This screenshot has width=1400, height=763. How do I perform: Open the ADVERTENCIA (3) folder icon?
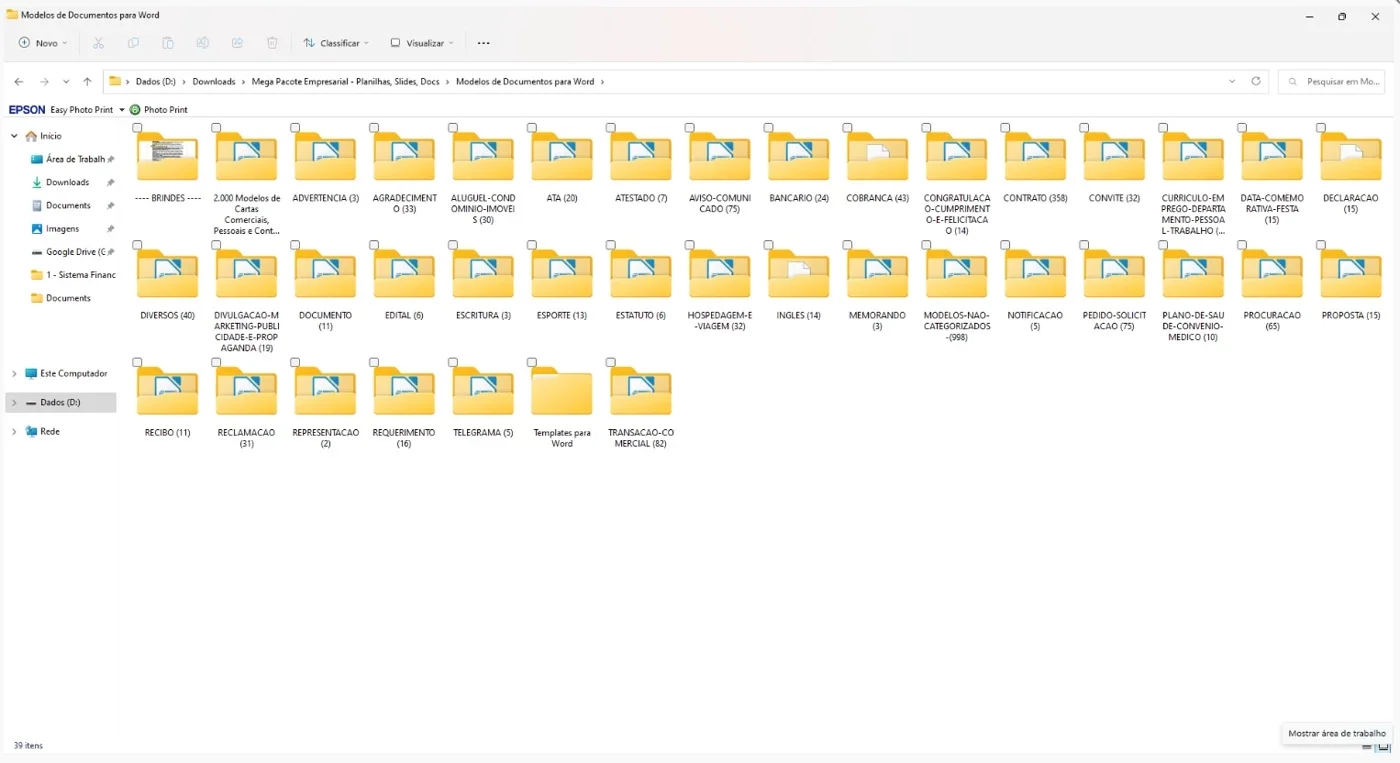(x=326, y=157)
